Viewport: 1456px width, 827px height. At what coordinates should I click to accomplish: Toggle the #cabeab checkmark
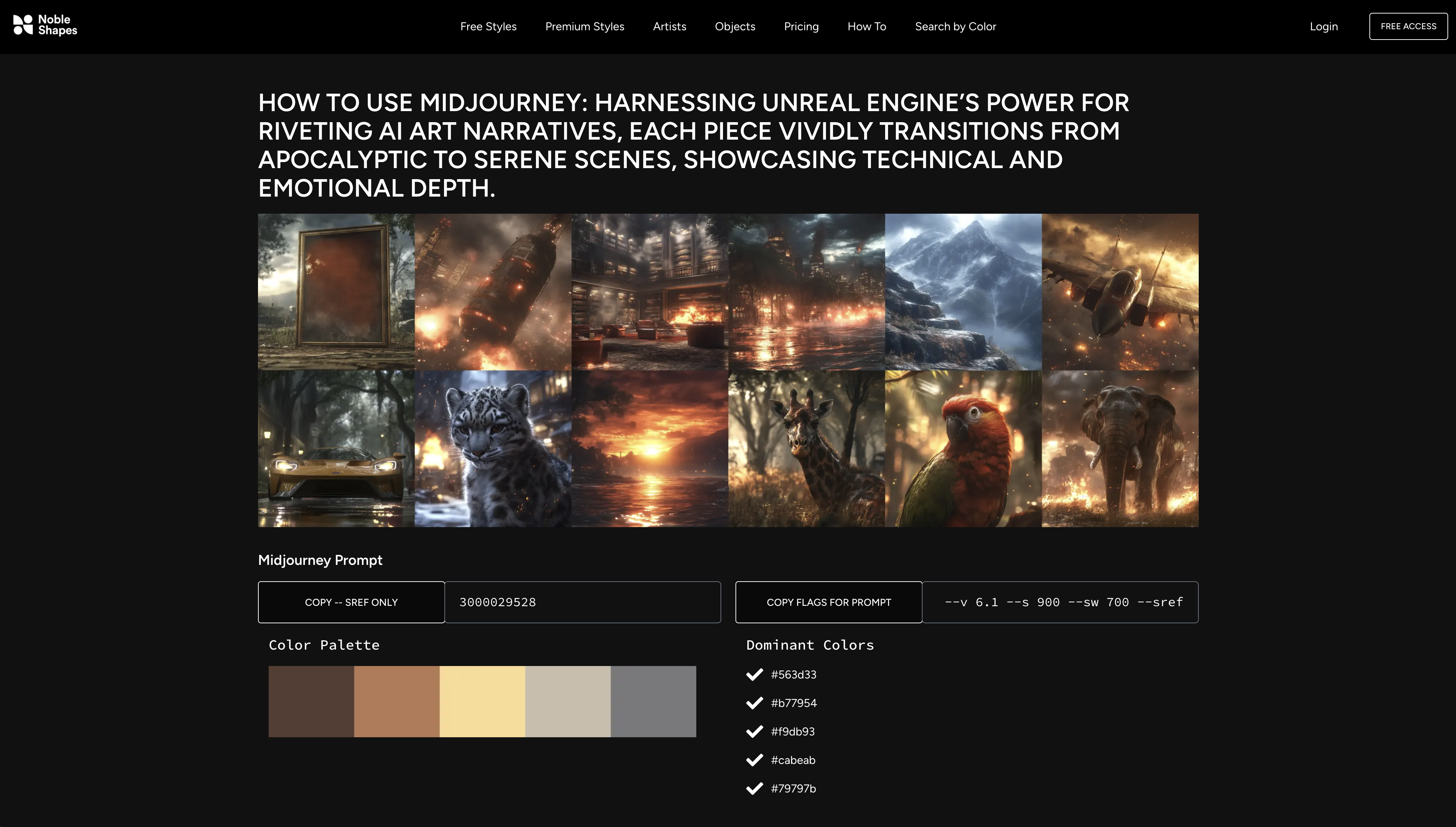pyautogui.click(x=754, y=760)
